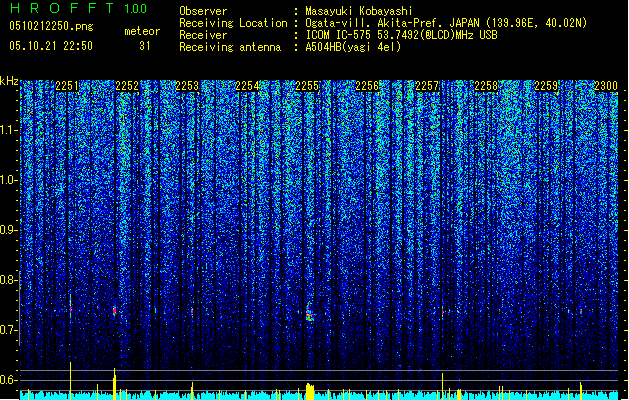Click the meteor echo just before 2252

tap(114, 311)
